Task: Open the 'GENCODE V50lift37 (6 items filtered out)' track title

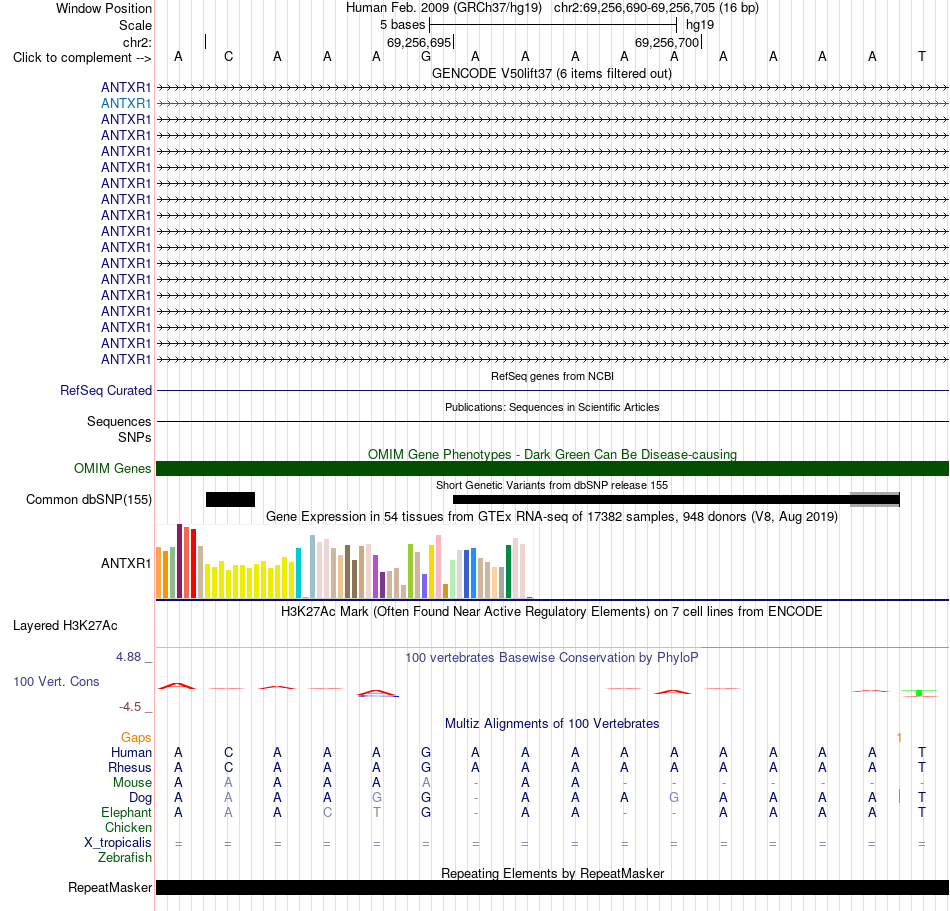Action: [551, 73]
